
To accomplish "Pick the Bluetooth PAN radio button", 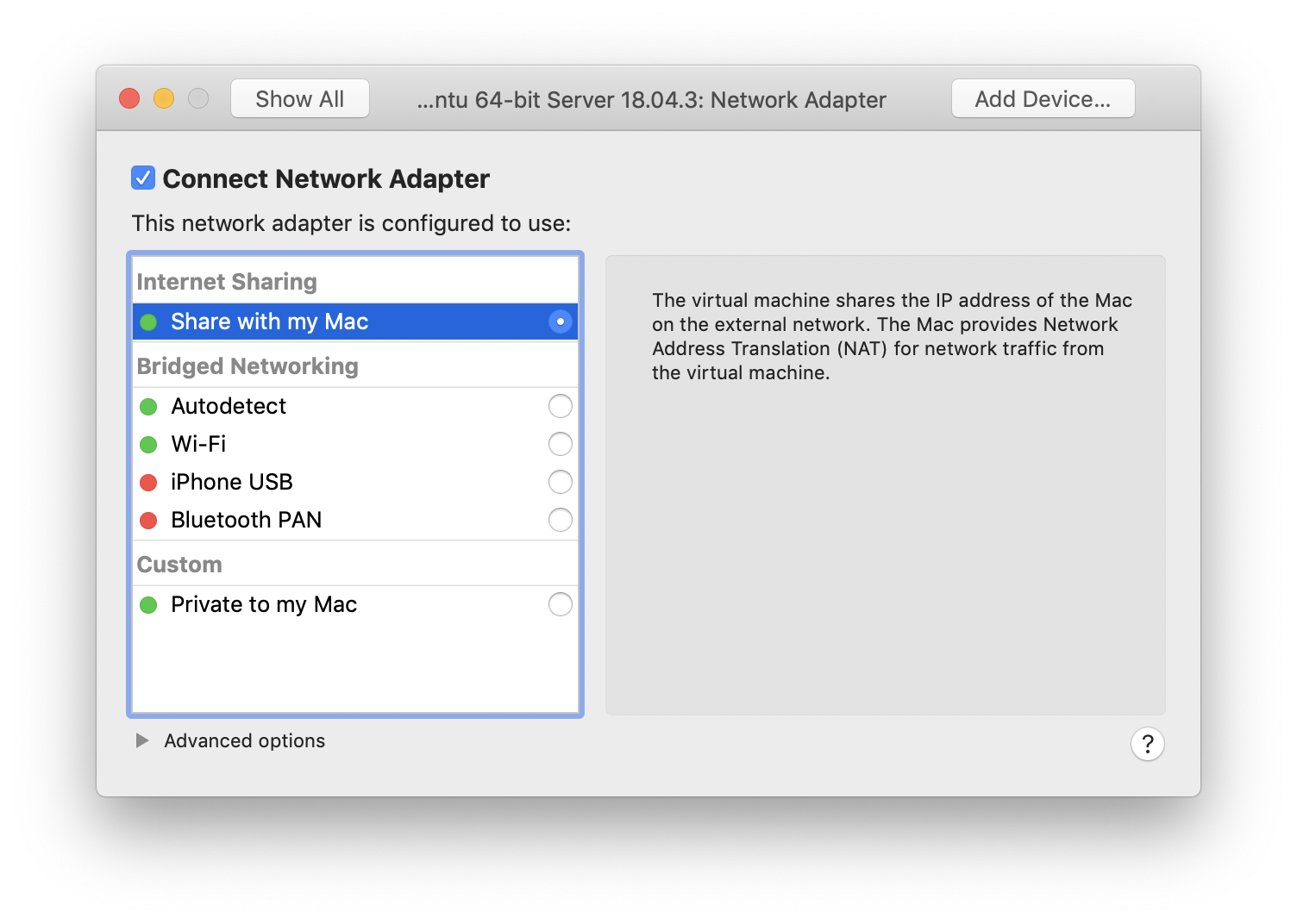I will pos(560,520).
